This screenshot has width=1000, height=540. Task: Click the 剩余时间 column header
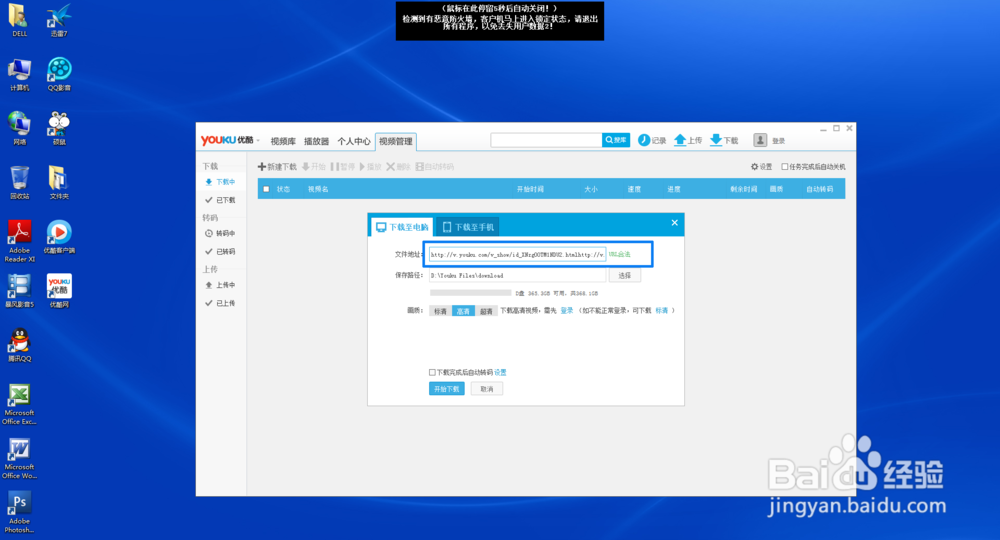pyautogui.click(x=744, y=189)
